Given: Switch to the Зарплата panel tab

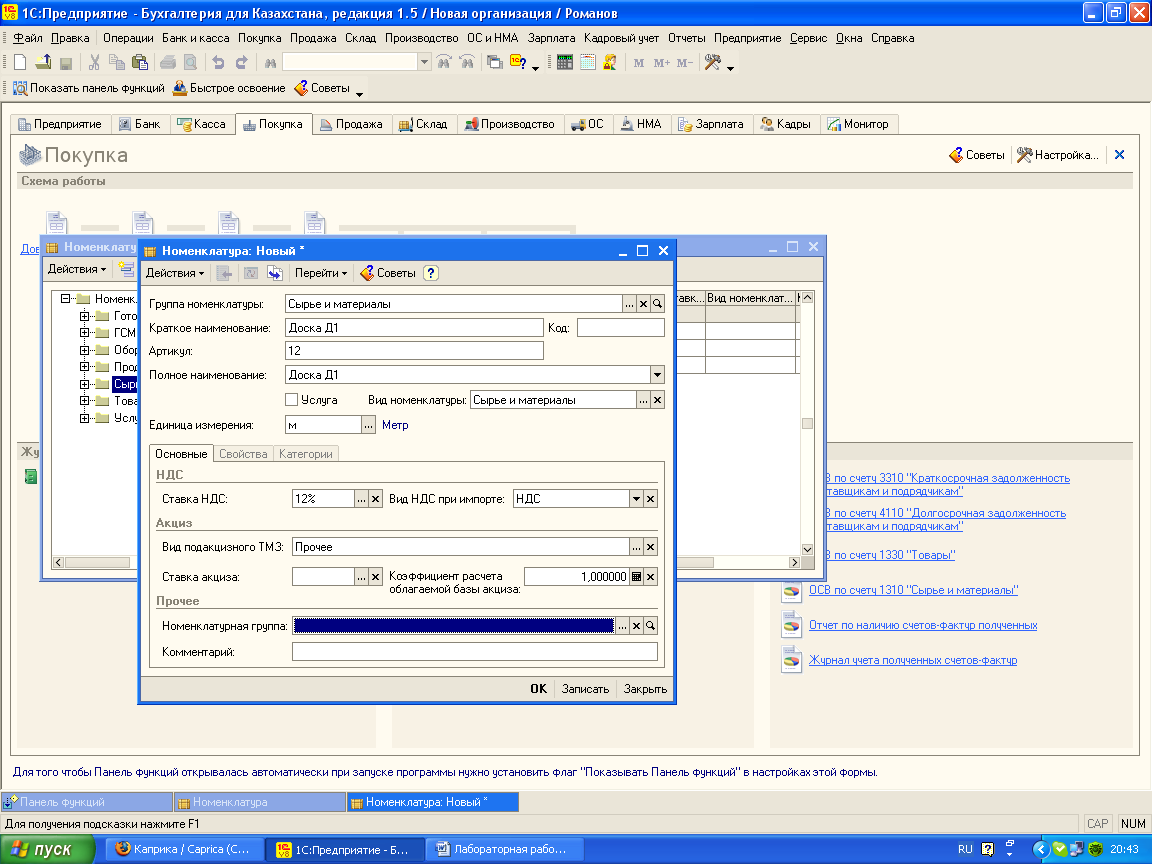Looking at the screenshot, I should [x=710, y=124].
